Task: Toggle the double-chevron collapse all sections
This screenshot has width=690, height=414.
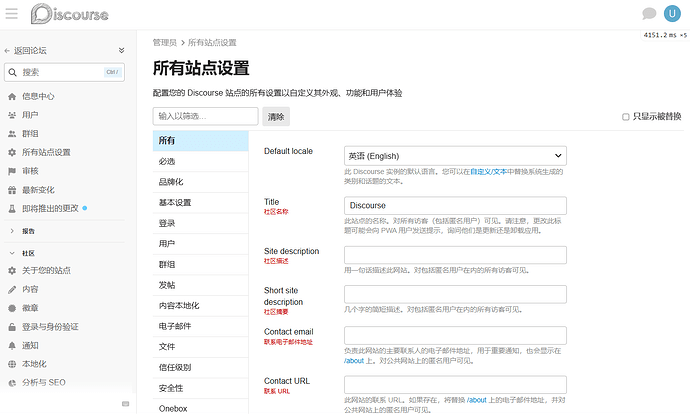Action: click(121, 51)
